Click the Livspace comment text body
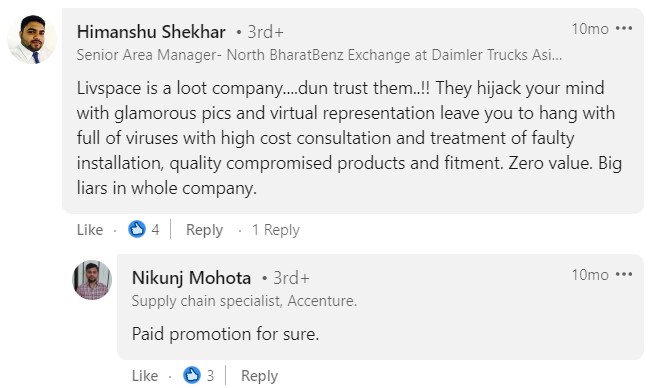The width and height of the screenshot is (650, 388). click(x=349, y=138)
